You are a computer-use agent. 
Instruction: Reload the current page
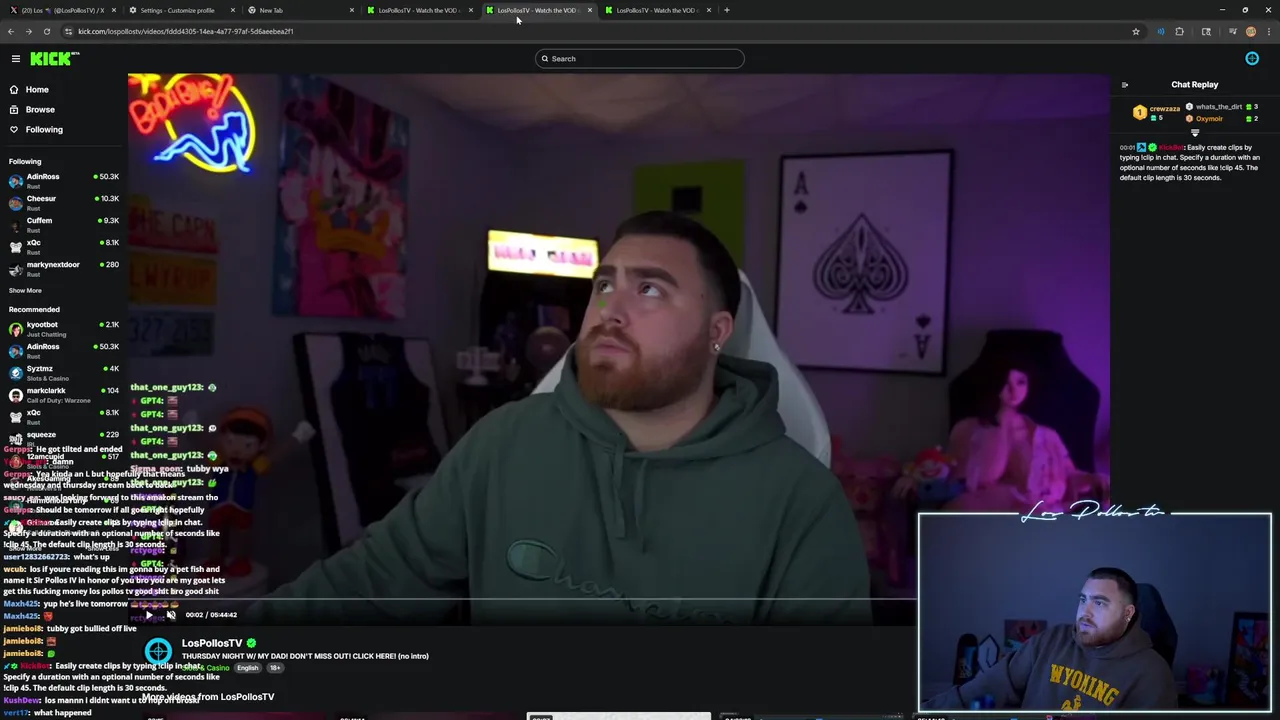[x=46, y=31]
